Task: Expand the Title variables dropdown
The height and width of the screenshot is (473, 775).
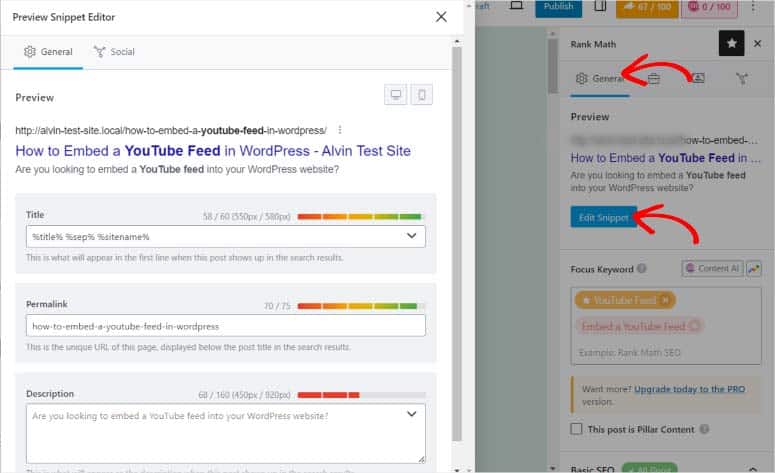Action: 412,236
